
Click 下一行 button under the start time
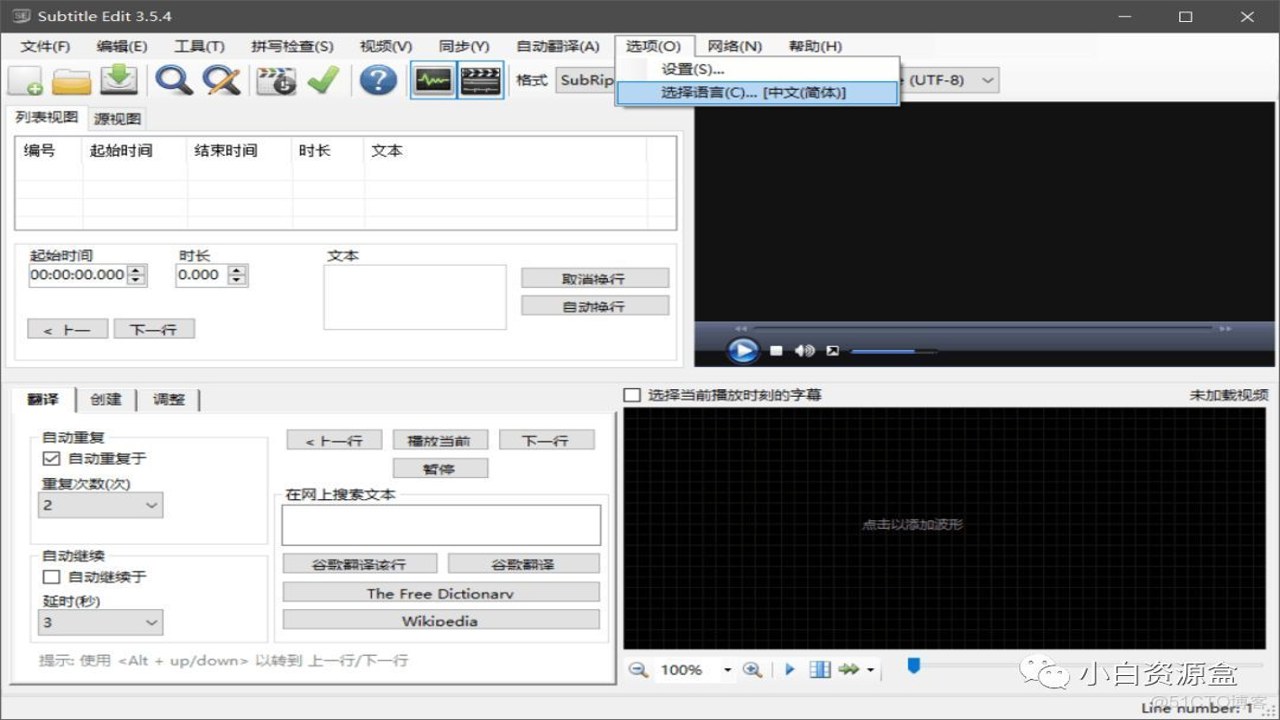pyautogui.click(x=154, y=329)
